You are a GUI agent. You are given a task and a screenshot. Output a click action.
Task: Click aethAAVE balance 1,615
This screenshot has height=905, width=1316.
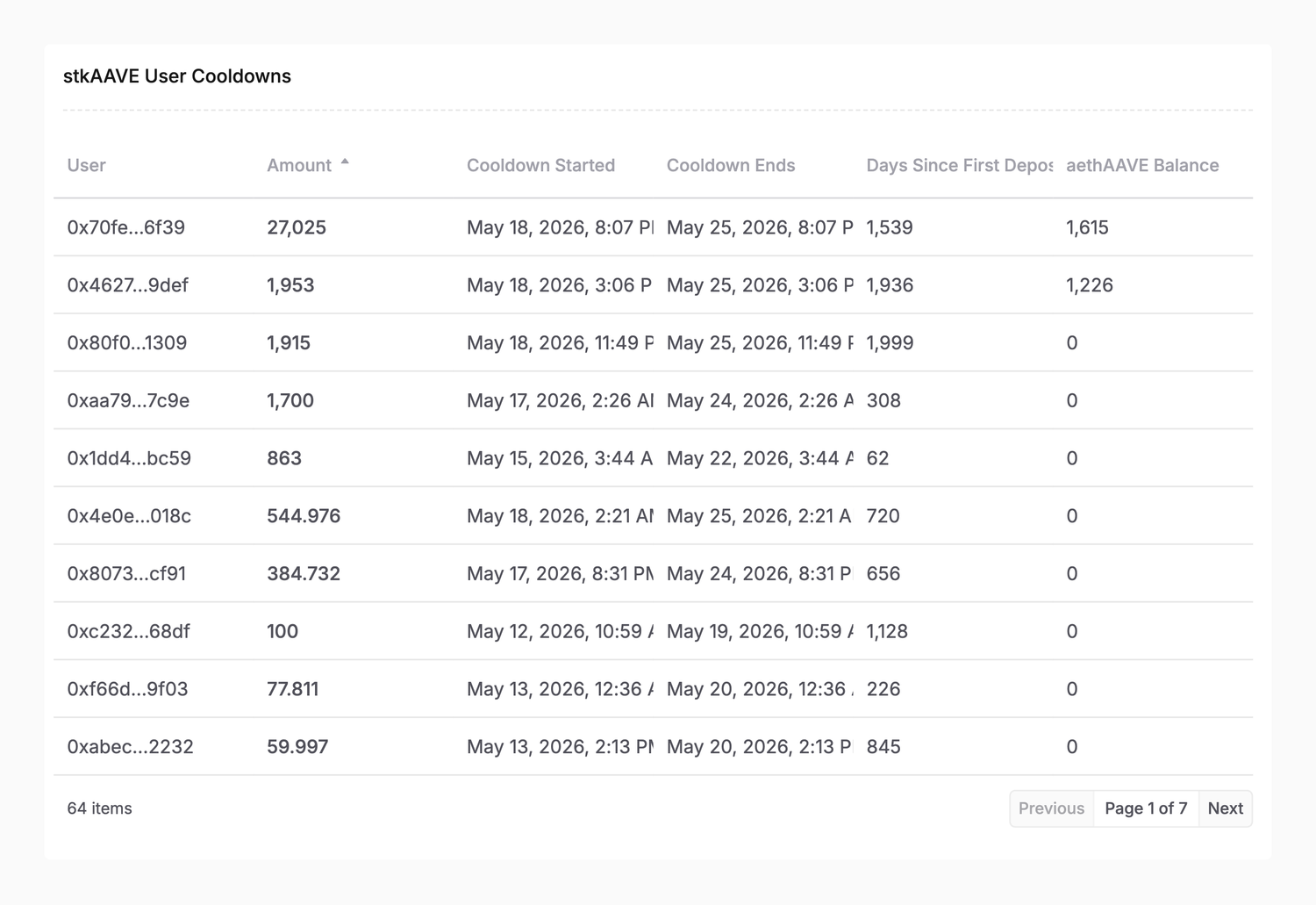[x=1088, y=227]
